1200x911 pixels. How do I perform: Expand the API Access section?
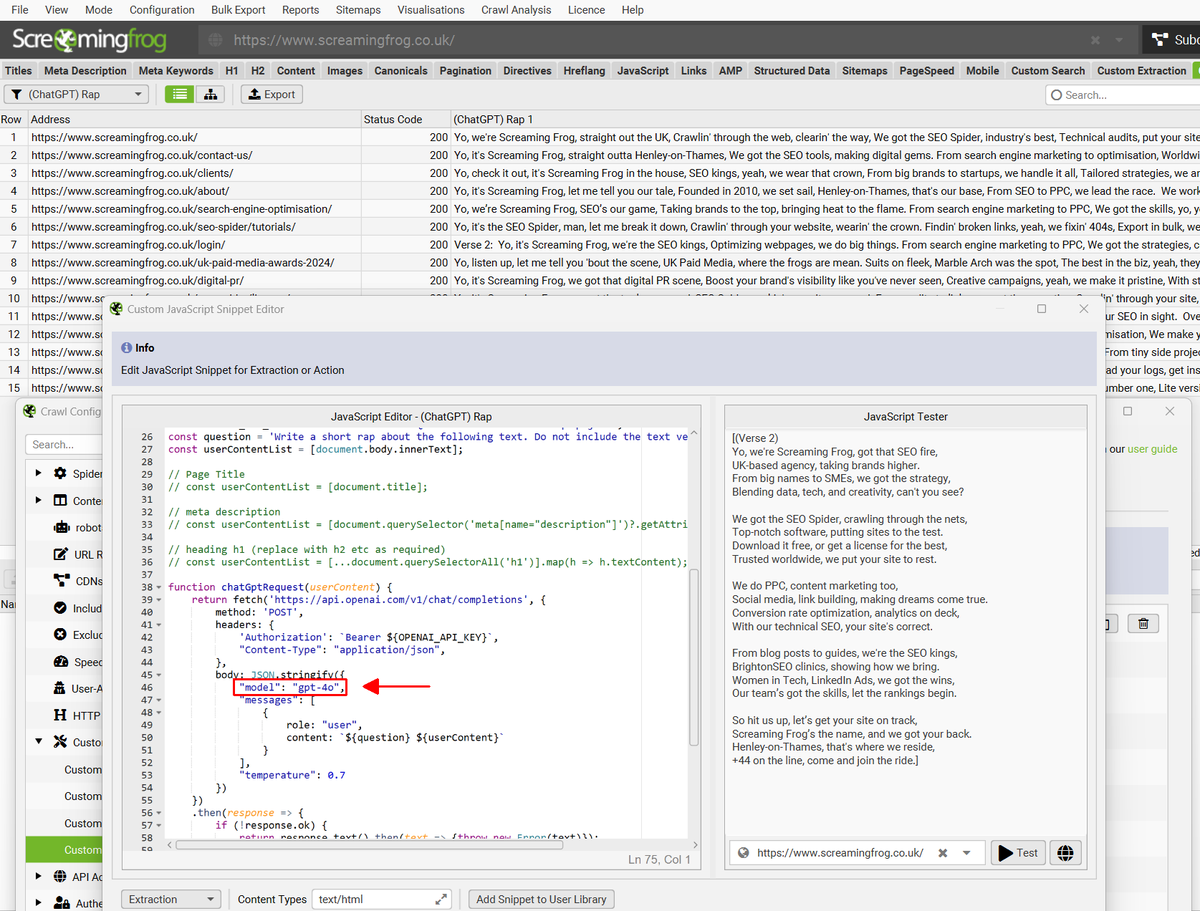coord(38,876)
